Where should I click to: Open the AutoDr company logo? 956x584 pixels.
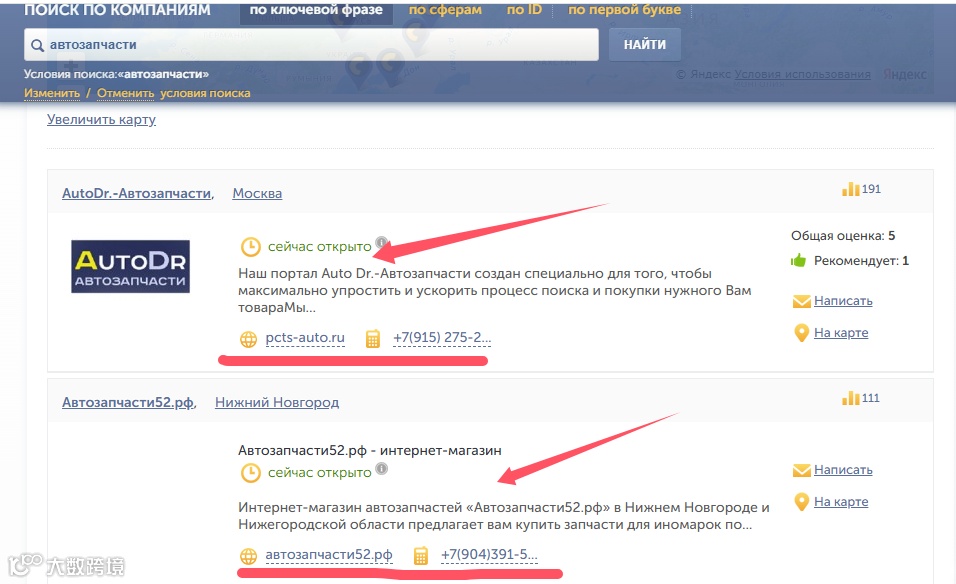pos(130,266)
